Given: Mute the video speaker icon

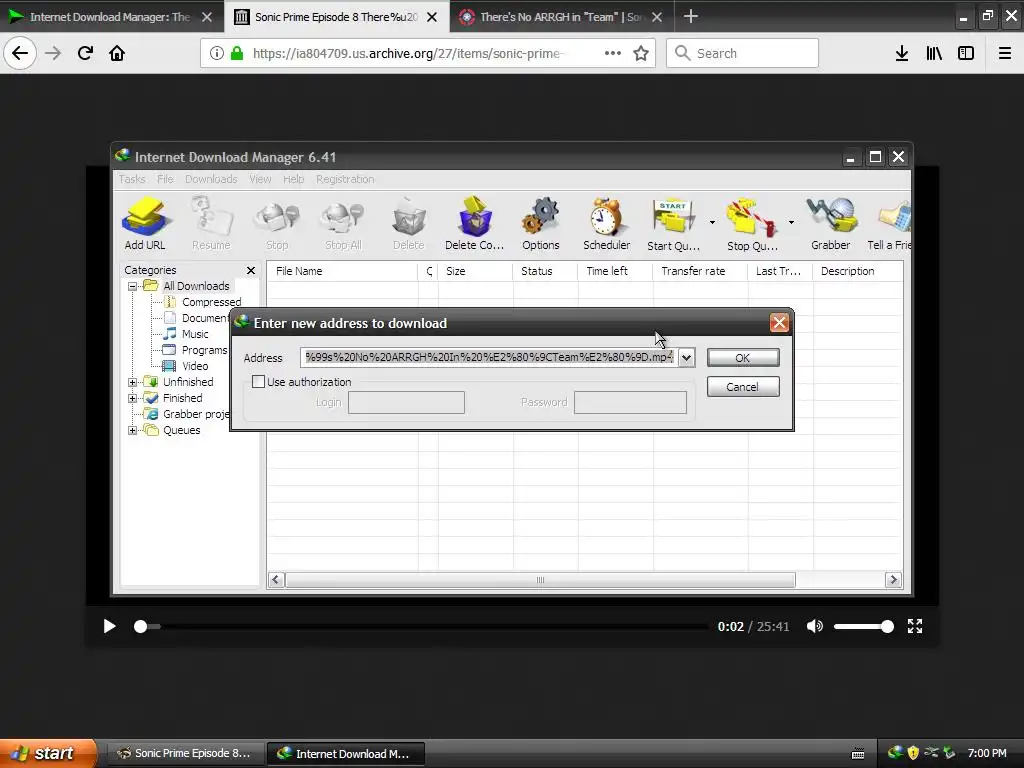Looking at the screenshot, I should [814, 626].
